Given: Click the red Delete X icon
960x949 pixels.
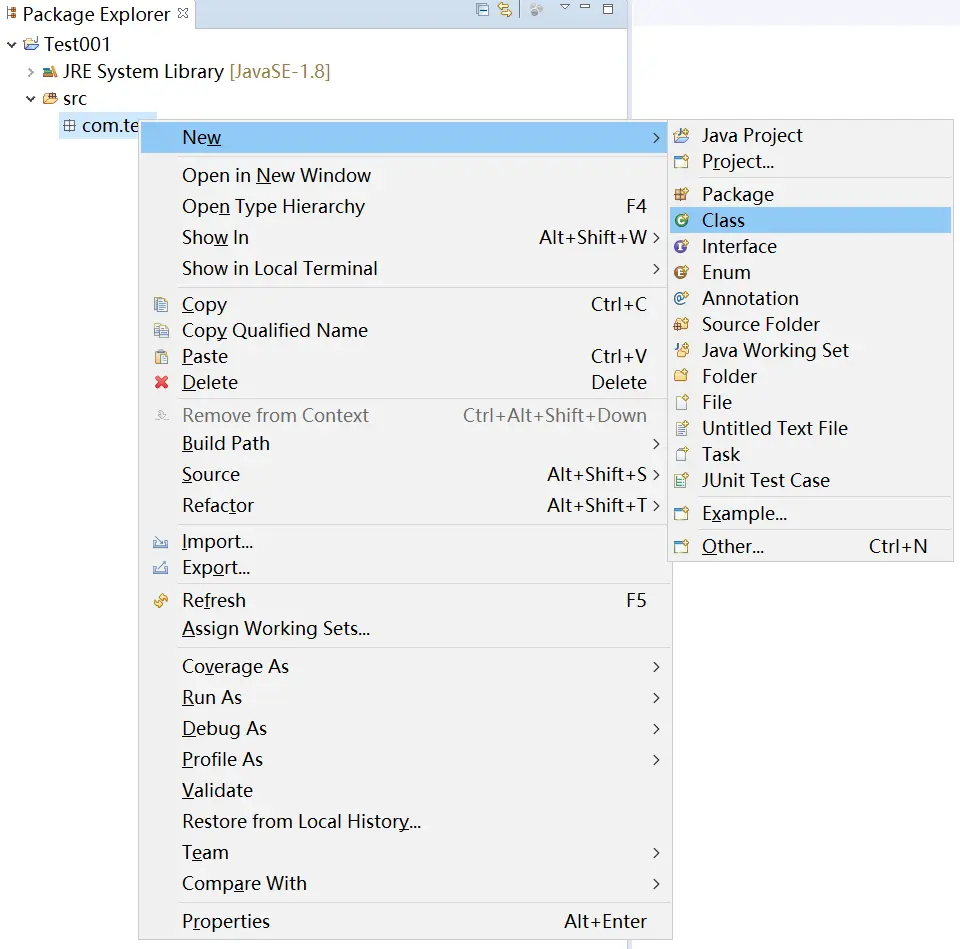Looking at the screenshot, I should pyautogui.click(x=162, y=383).
